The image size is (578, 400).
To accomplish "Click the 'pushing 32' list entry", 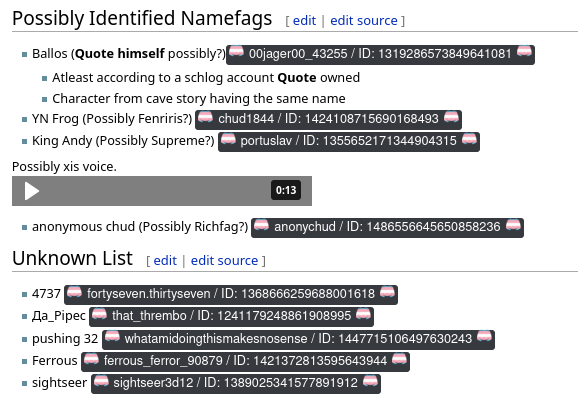I will pos(65,339).
